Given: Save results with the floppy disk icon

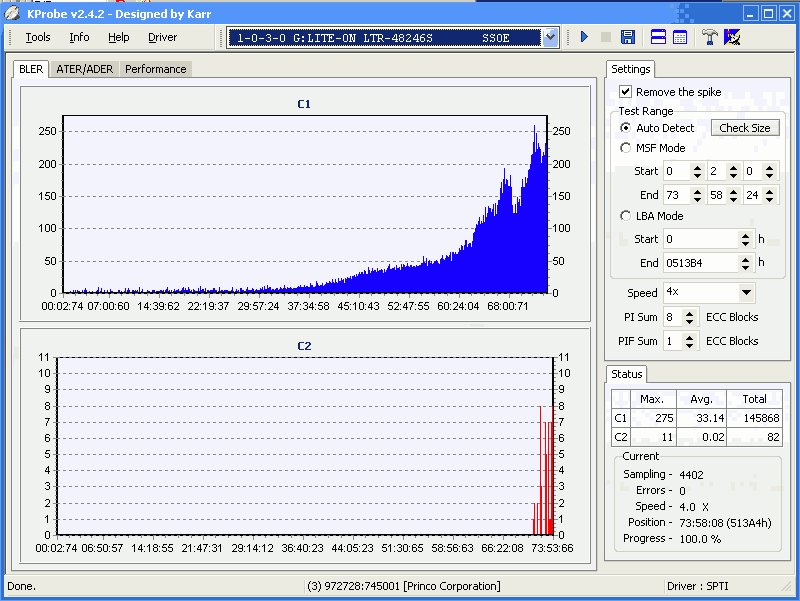Looking at the screenshot, I should click(628, 37).
